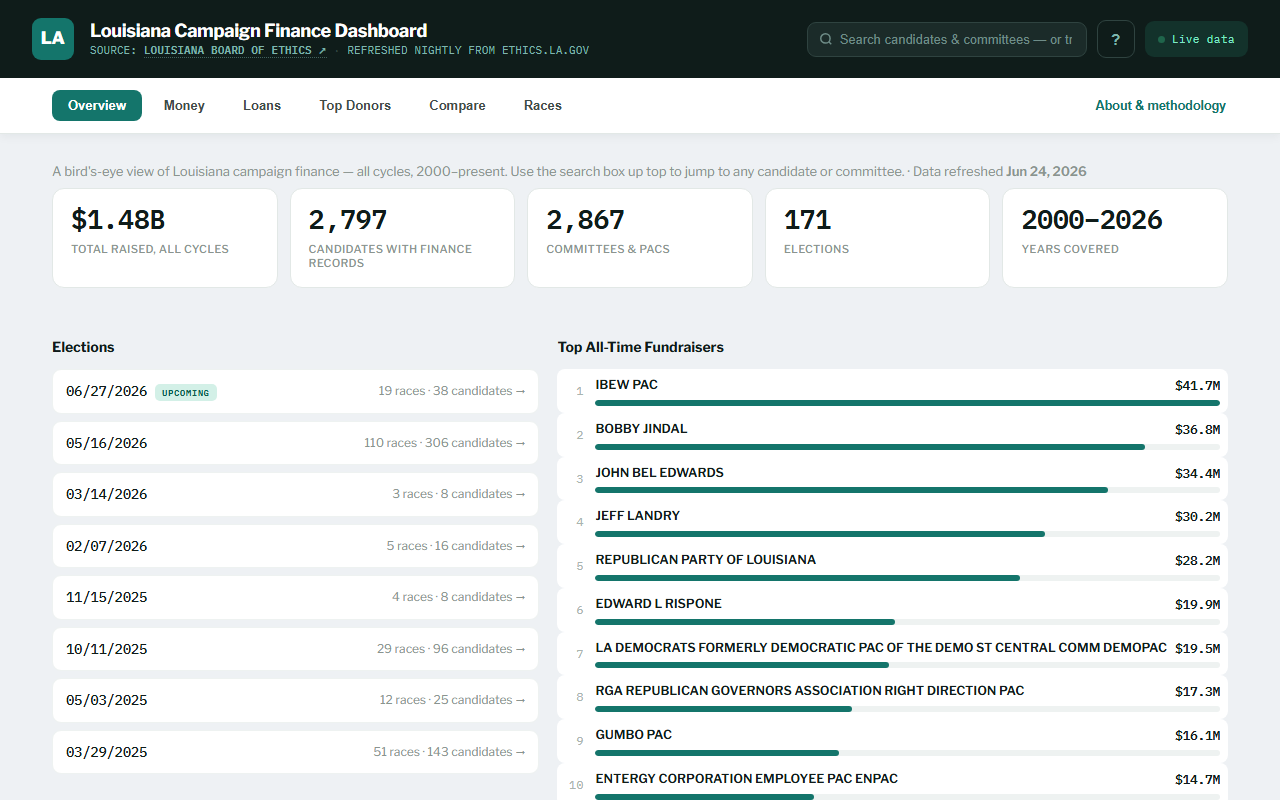Click the $16.1M amount
Viewport: 1280px width, 800px height.
coord(1197,735)
